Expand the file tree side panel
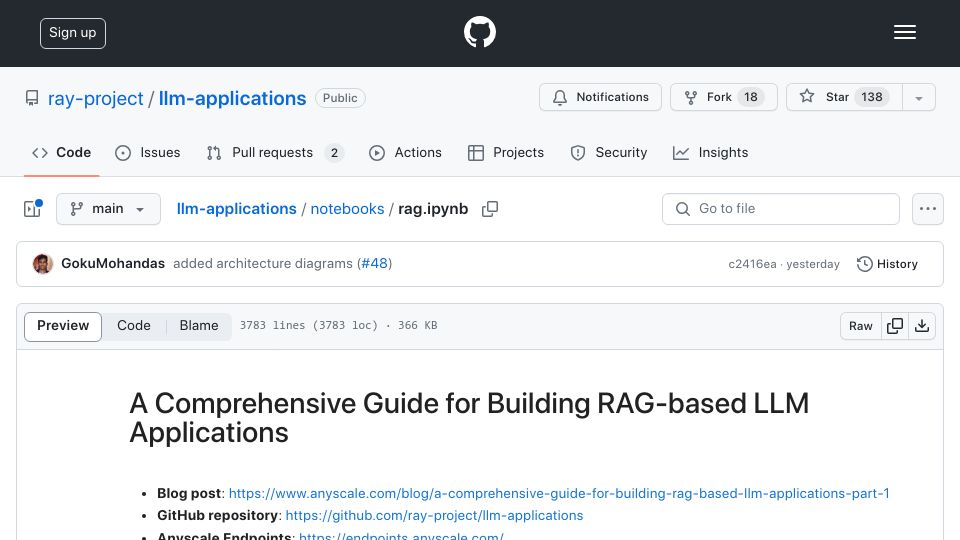960x540 pixels. [32, 209]
